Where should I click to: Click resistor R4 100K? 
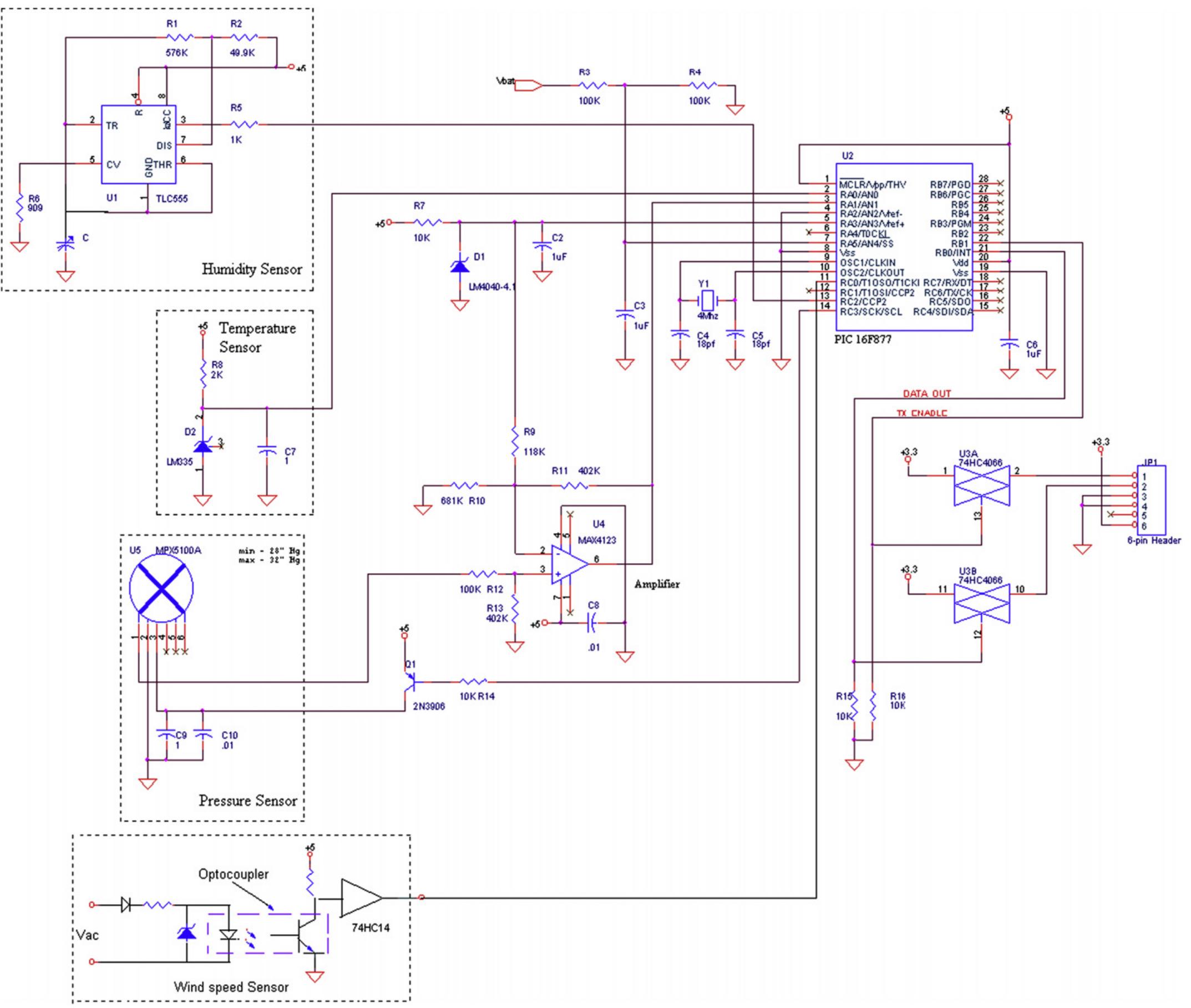click(x=702, y=86)
